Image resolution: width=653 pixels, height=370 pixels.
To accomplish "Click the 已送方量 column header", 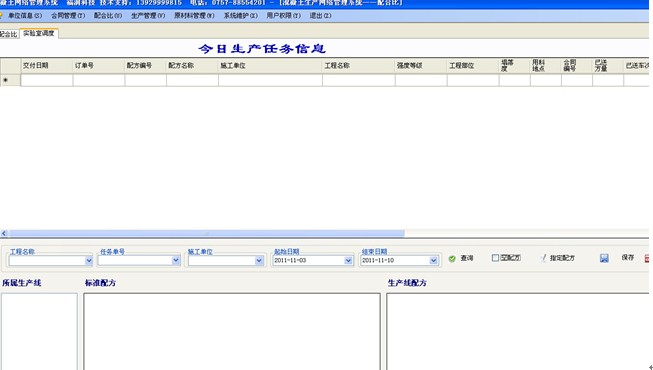I will point(608,66).
